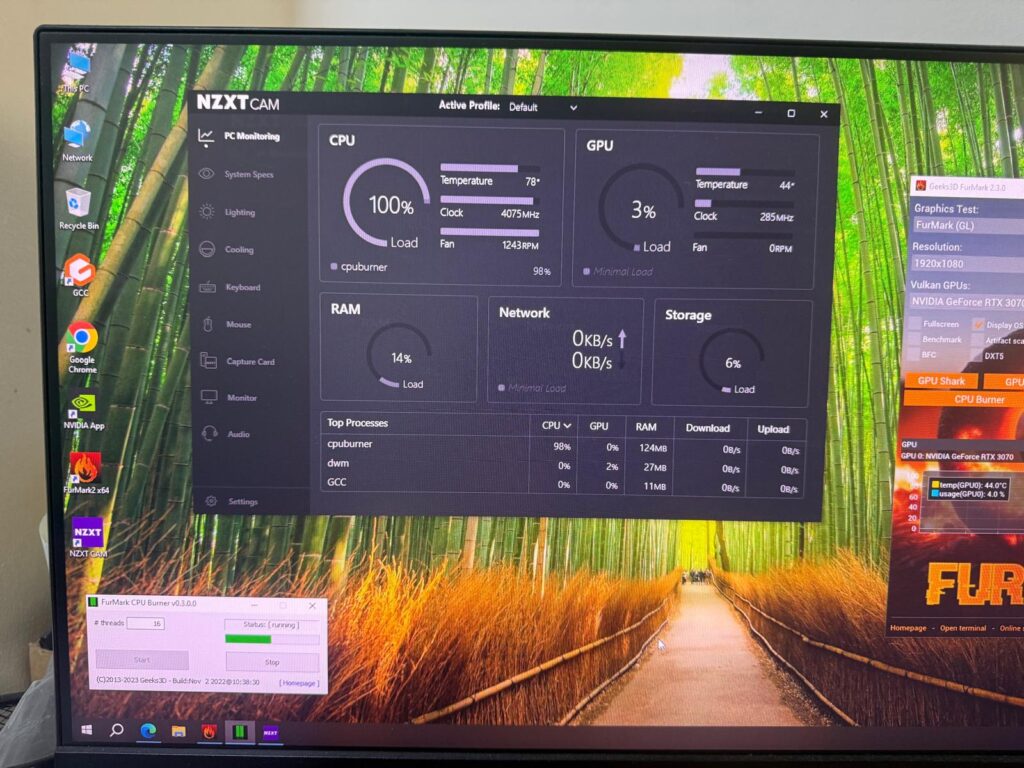Sort processes by Upload column header

(x=773, y=429)
